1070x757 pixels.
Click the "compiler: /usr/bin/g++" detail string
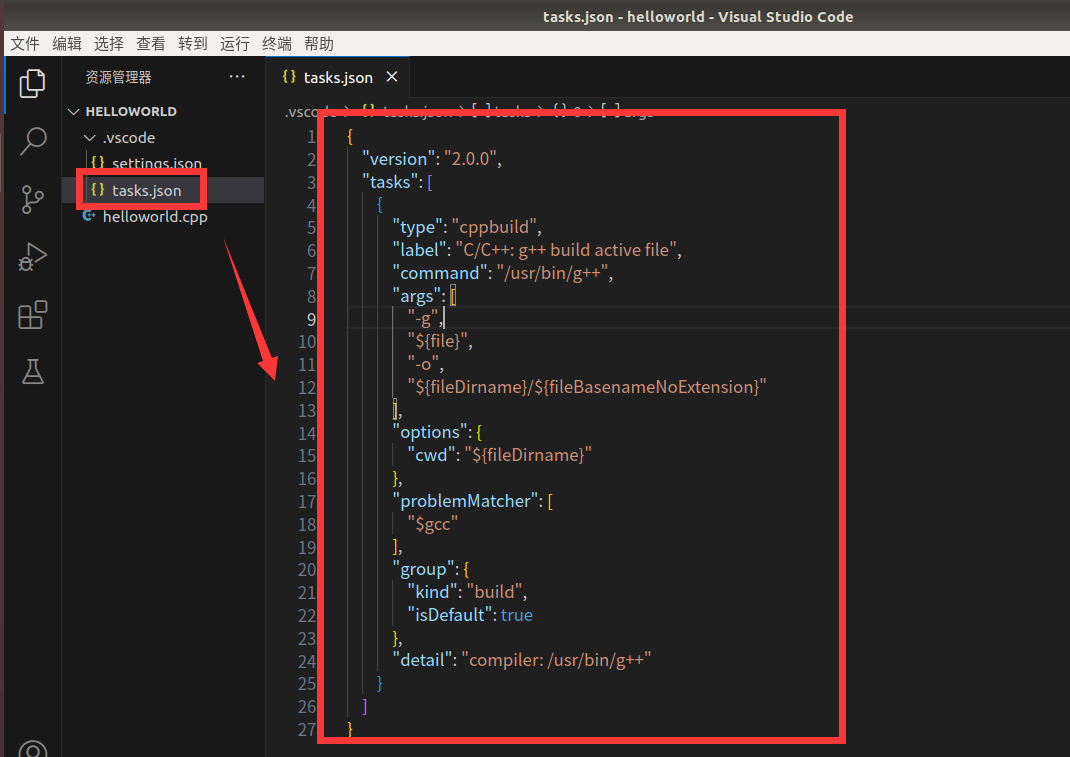pos(556,660)
